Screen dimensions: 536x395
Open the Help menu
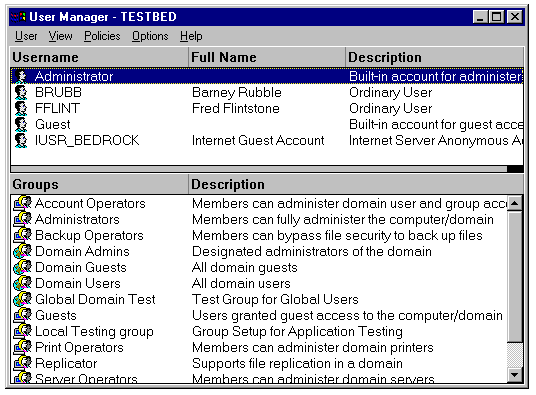(191, 36)
